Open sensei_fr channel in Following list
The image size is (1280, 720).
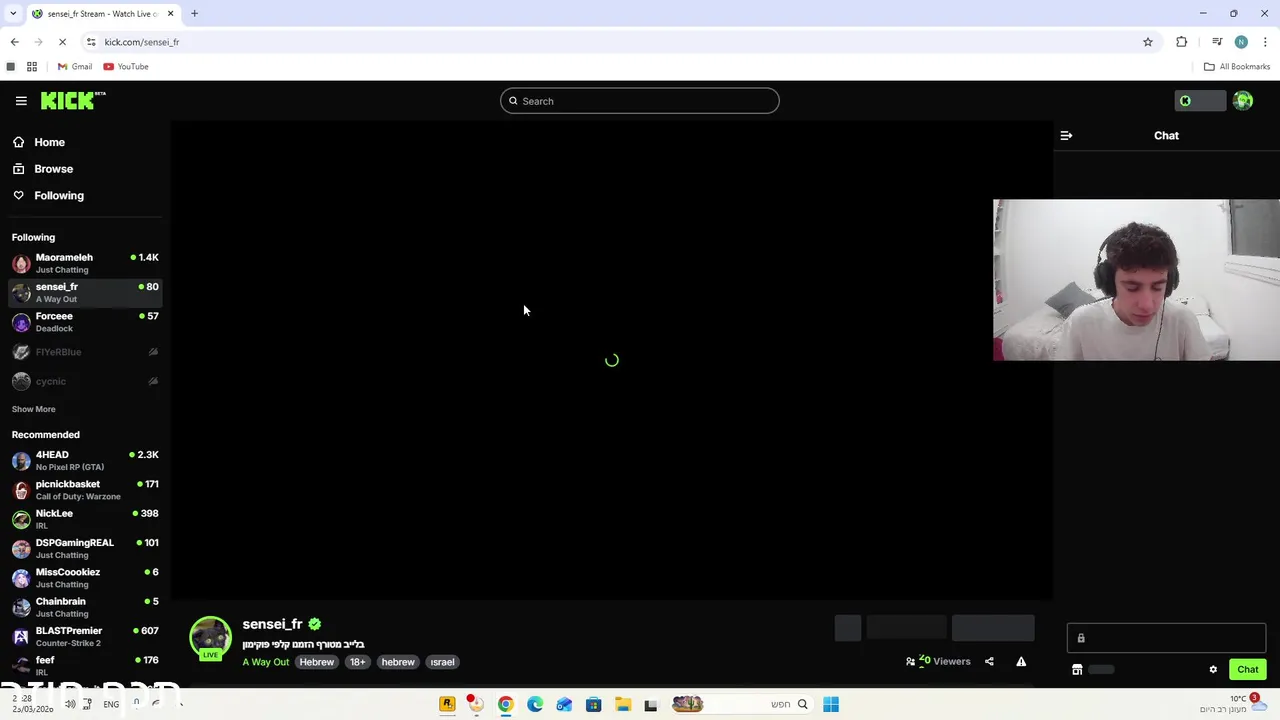(x=85, y=292)
